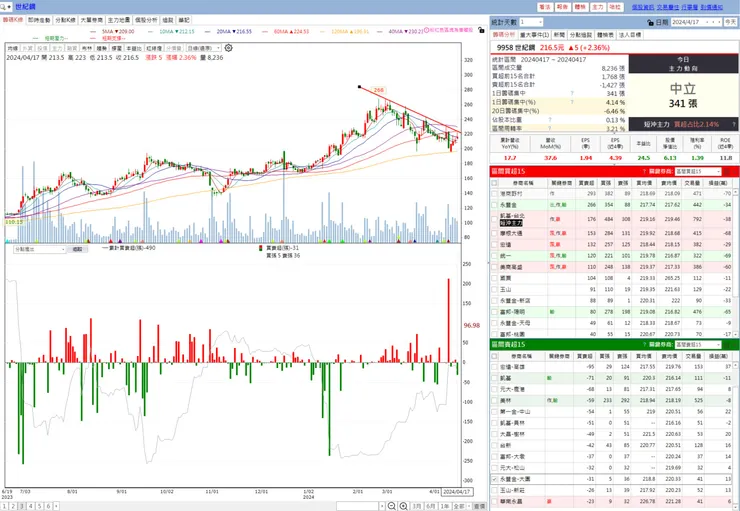Screen dimensions: 740x511
Task: Check the box for 美林 in the sell list
Action: point(494,400)
